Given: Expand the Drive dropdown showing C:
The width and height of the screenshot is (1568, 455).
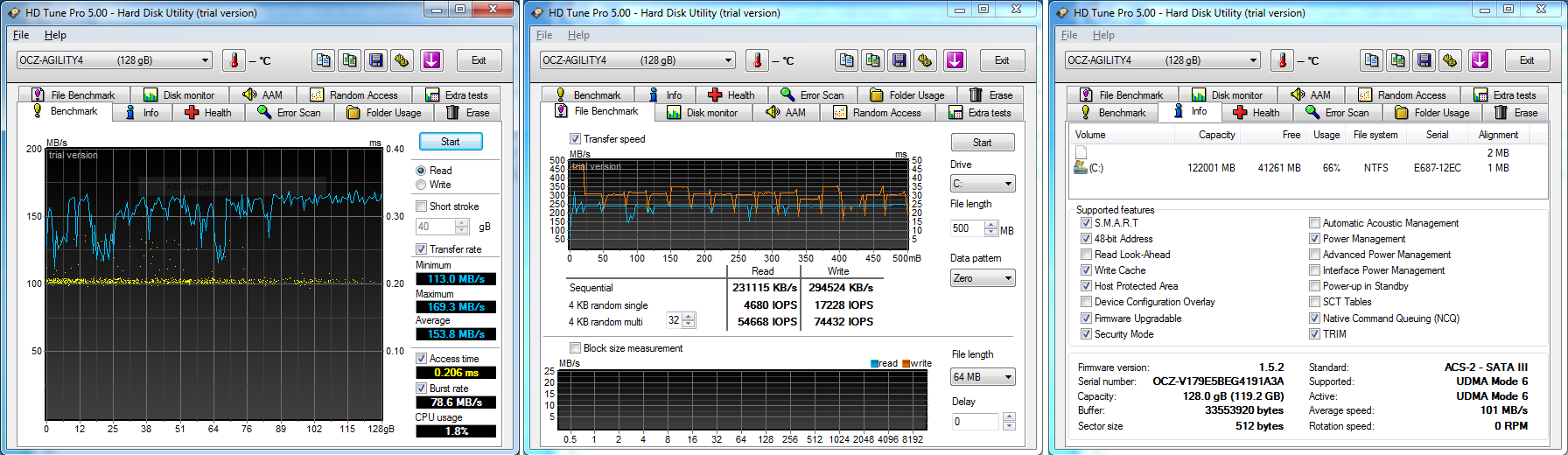Looking at the screenshot, I should tap(983, 184).
